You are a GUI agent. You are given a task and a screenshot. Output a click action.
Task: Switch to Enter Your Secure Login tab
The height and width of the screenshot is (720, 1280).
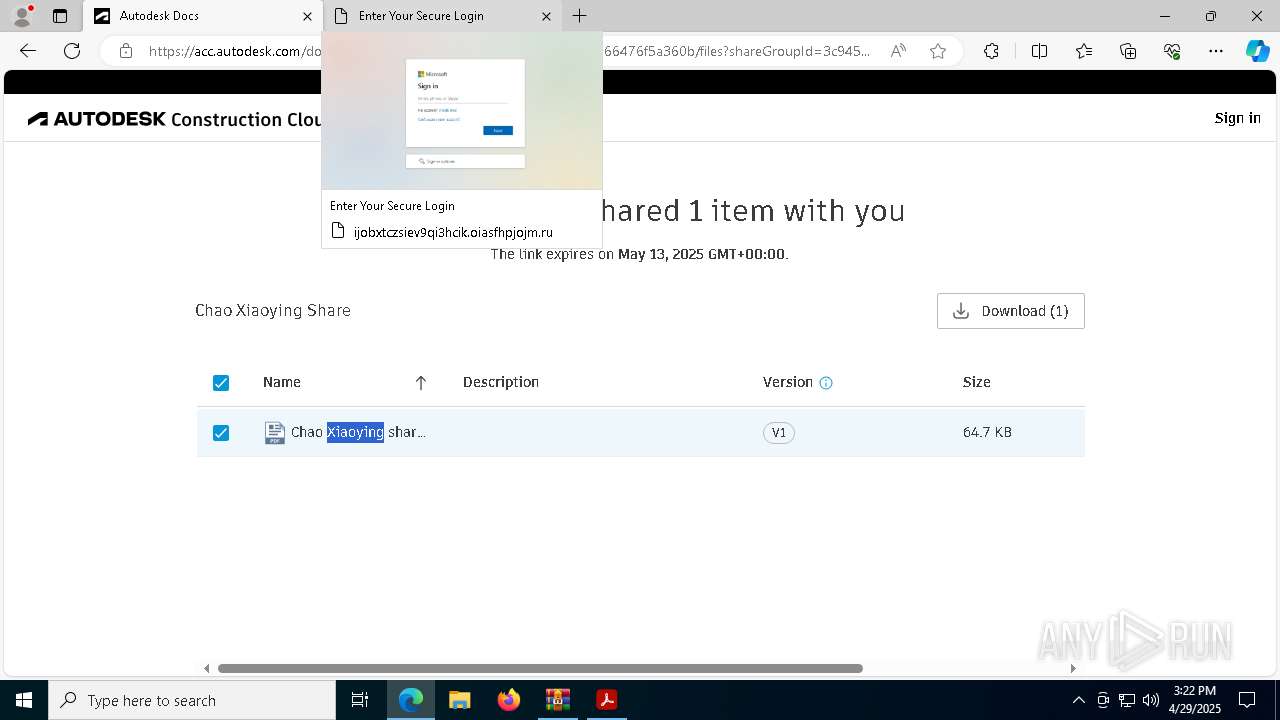click(x=442, y=16)
